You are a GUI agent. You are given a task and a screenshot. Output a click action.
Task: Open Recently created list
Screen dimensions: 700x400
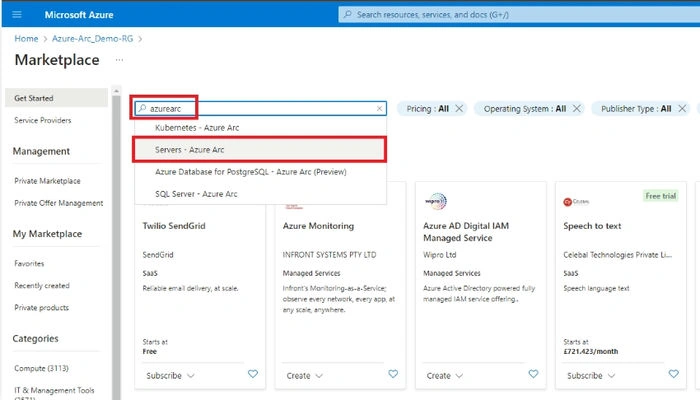tap(42, 286)
